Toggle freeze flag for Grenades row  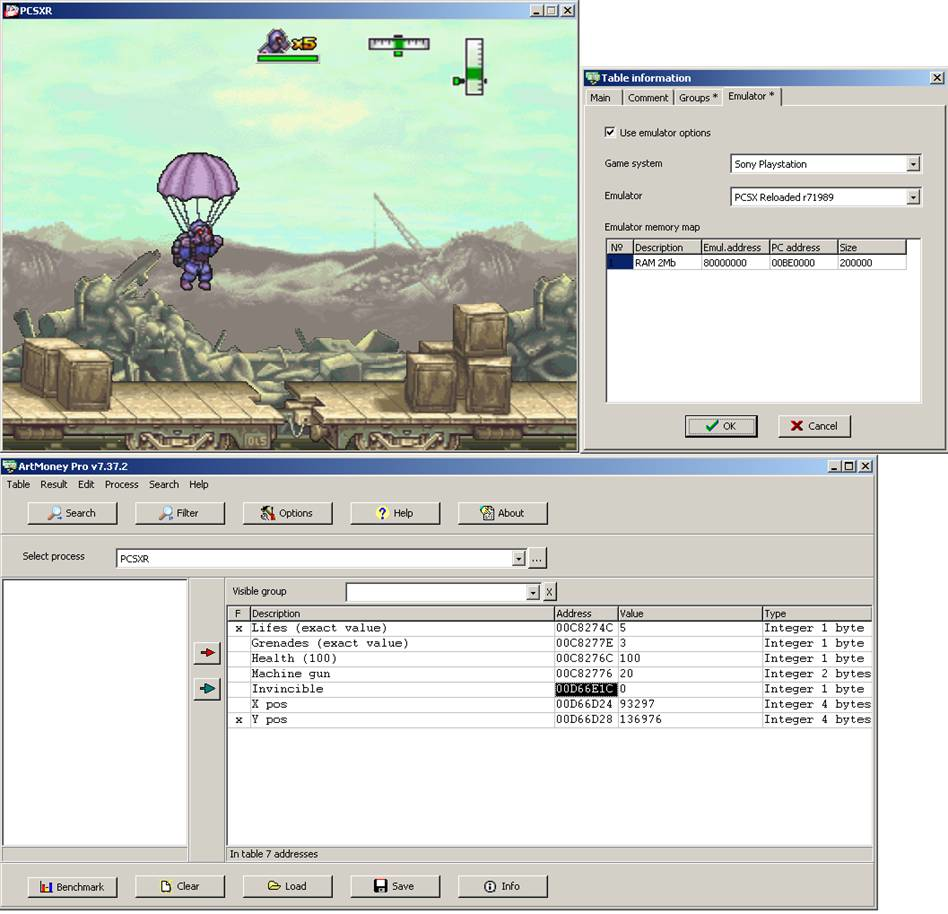pyautogui.click(x=238, y=644)
